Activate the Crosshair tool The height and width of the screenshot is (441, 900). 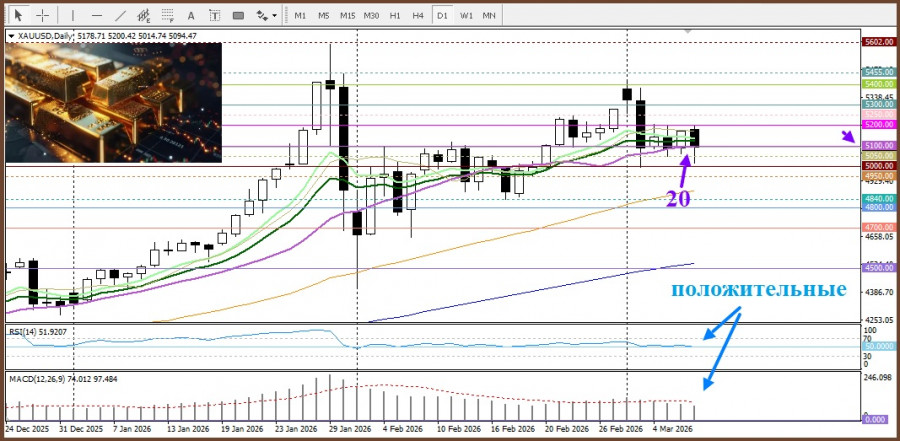point(43,15)
